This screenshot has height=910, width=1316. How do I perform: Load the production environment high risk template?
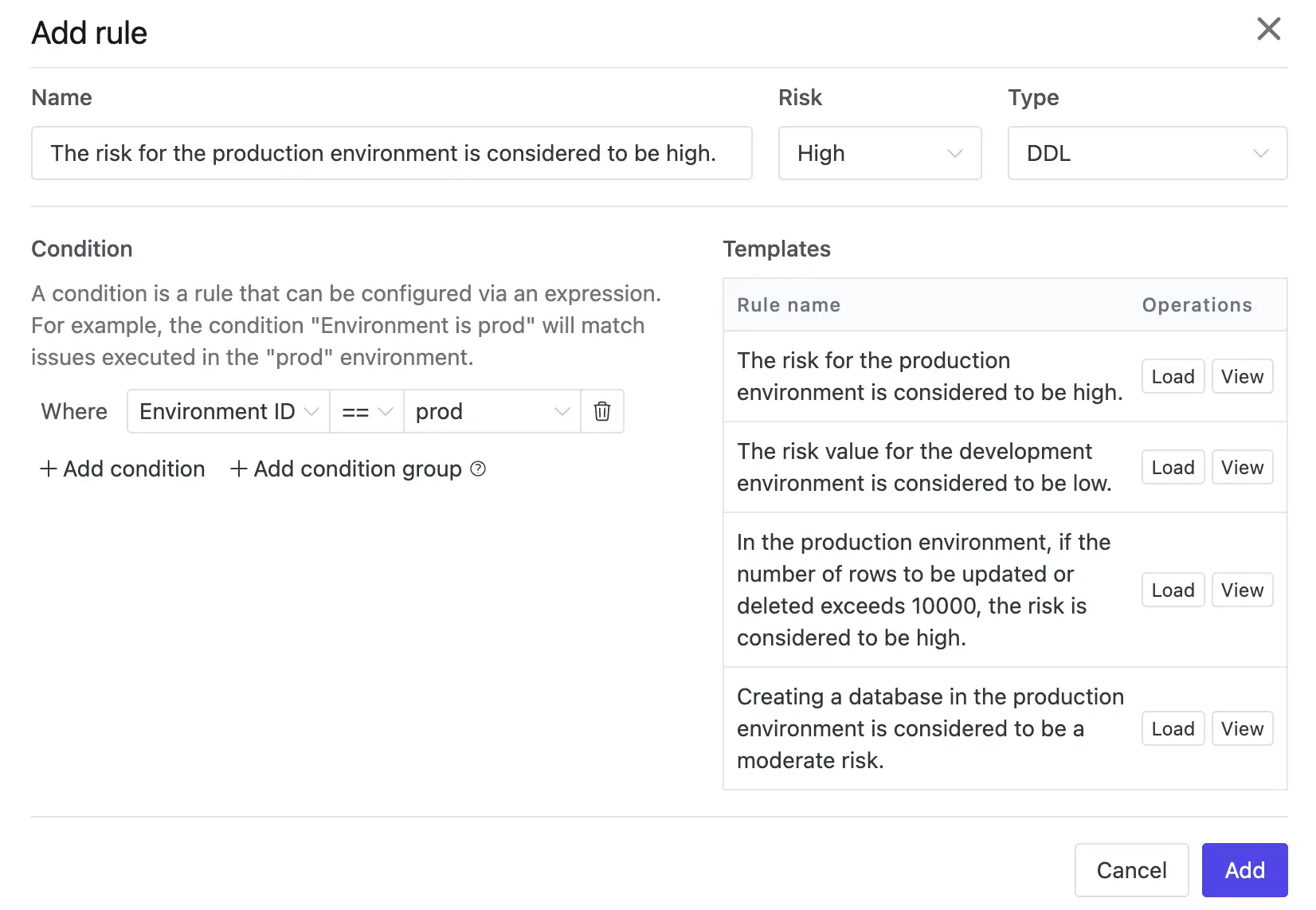pos(1173,376)
